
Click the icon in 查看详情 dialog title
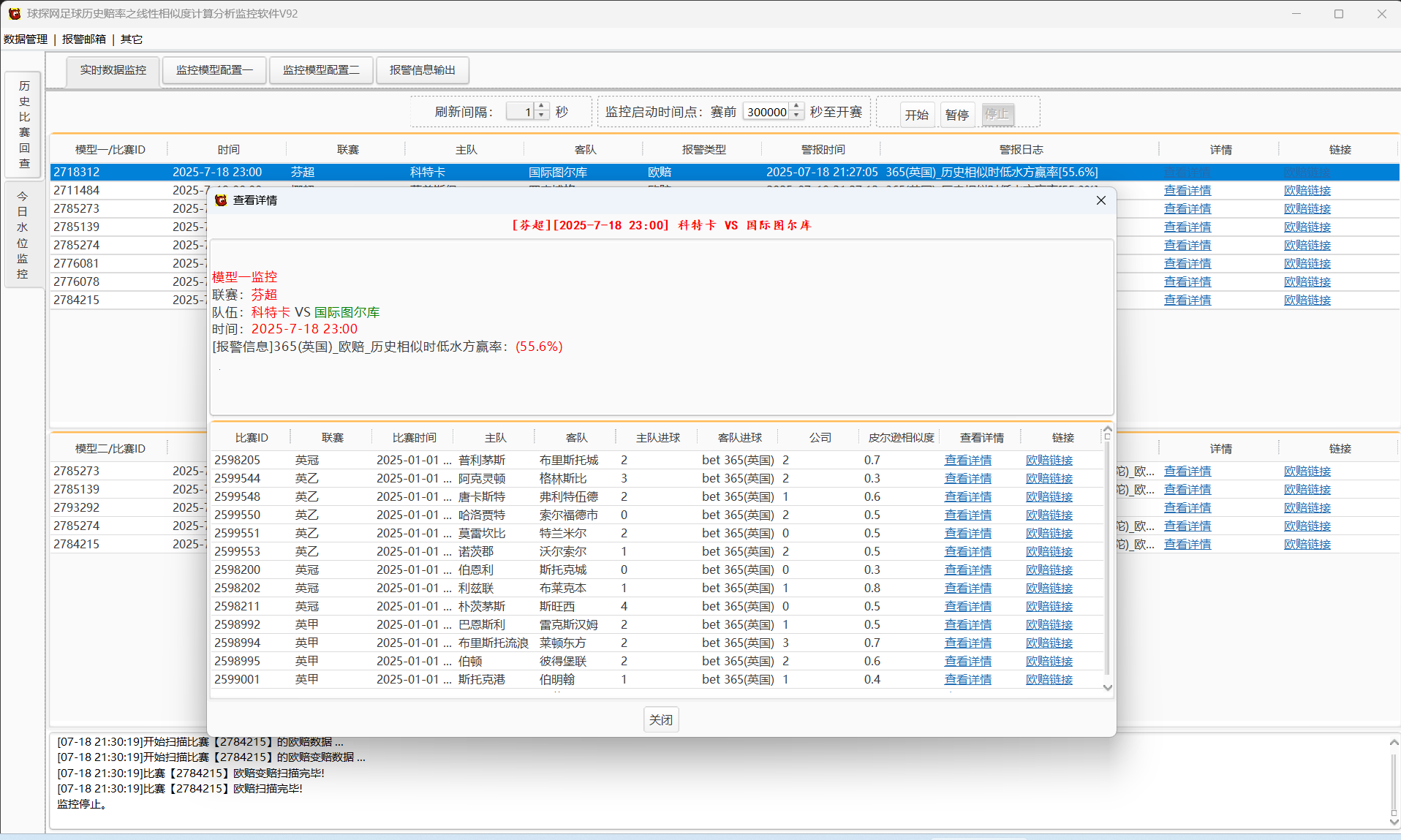221,200
